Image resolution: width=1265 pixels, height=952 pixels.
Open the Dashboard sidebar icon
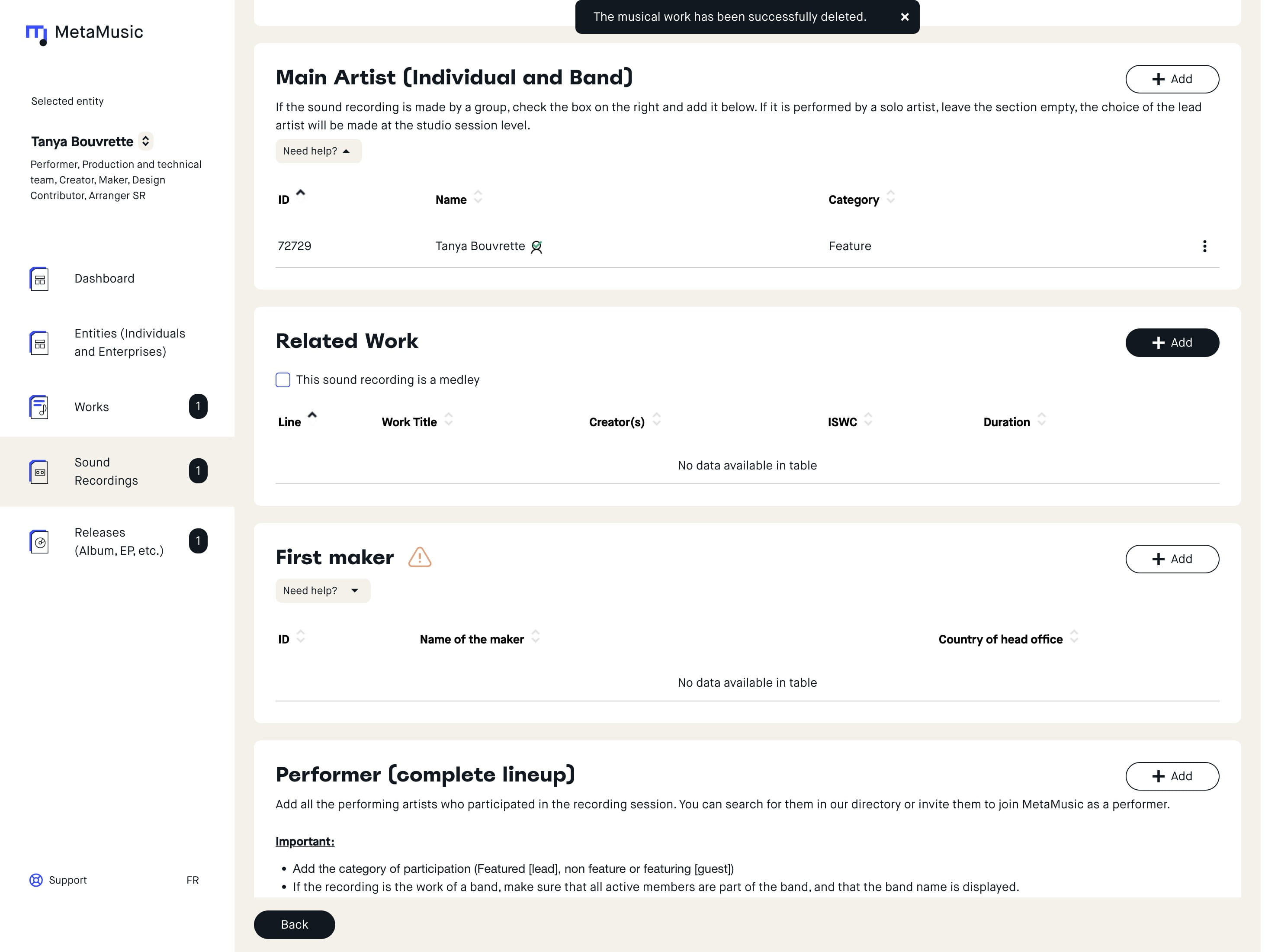pyautogui.click(x=39, y=279)
